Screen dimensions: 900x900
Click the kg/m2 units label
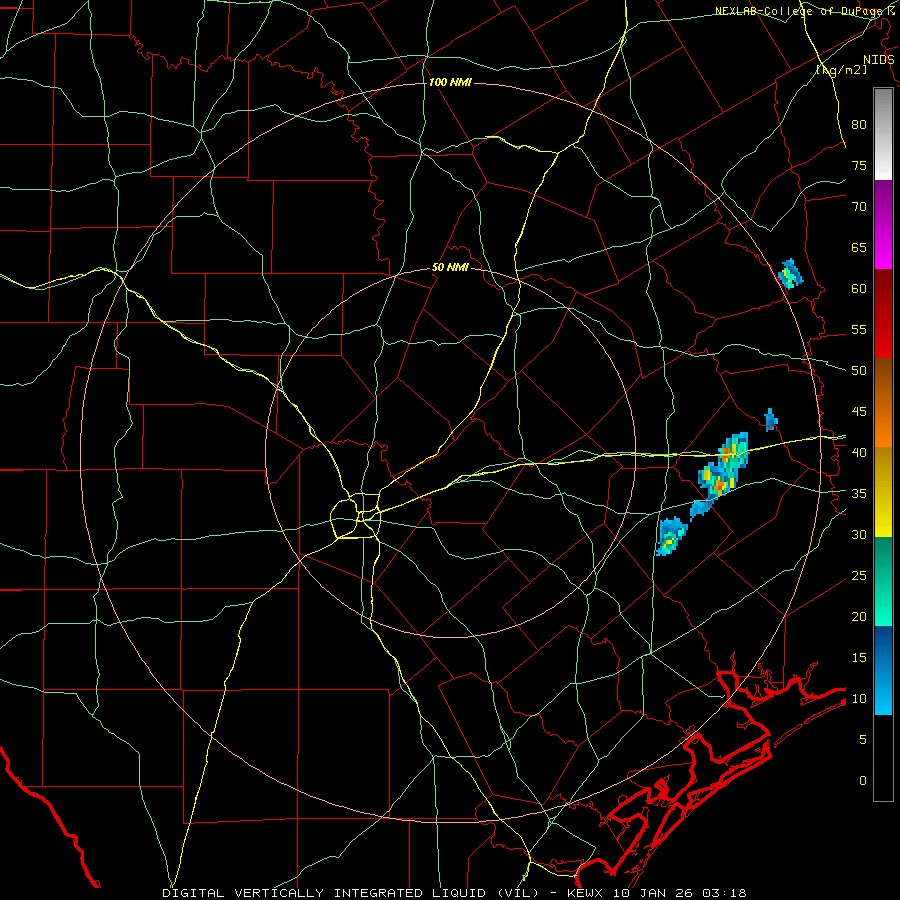click(842, 70)
